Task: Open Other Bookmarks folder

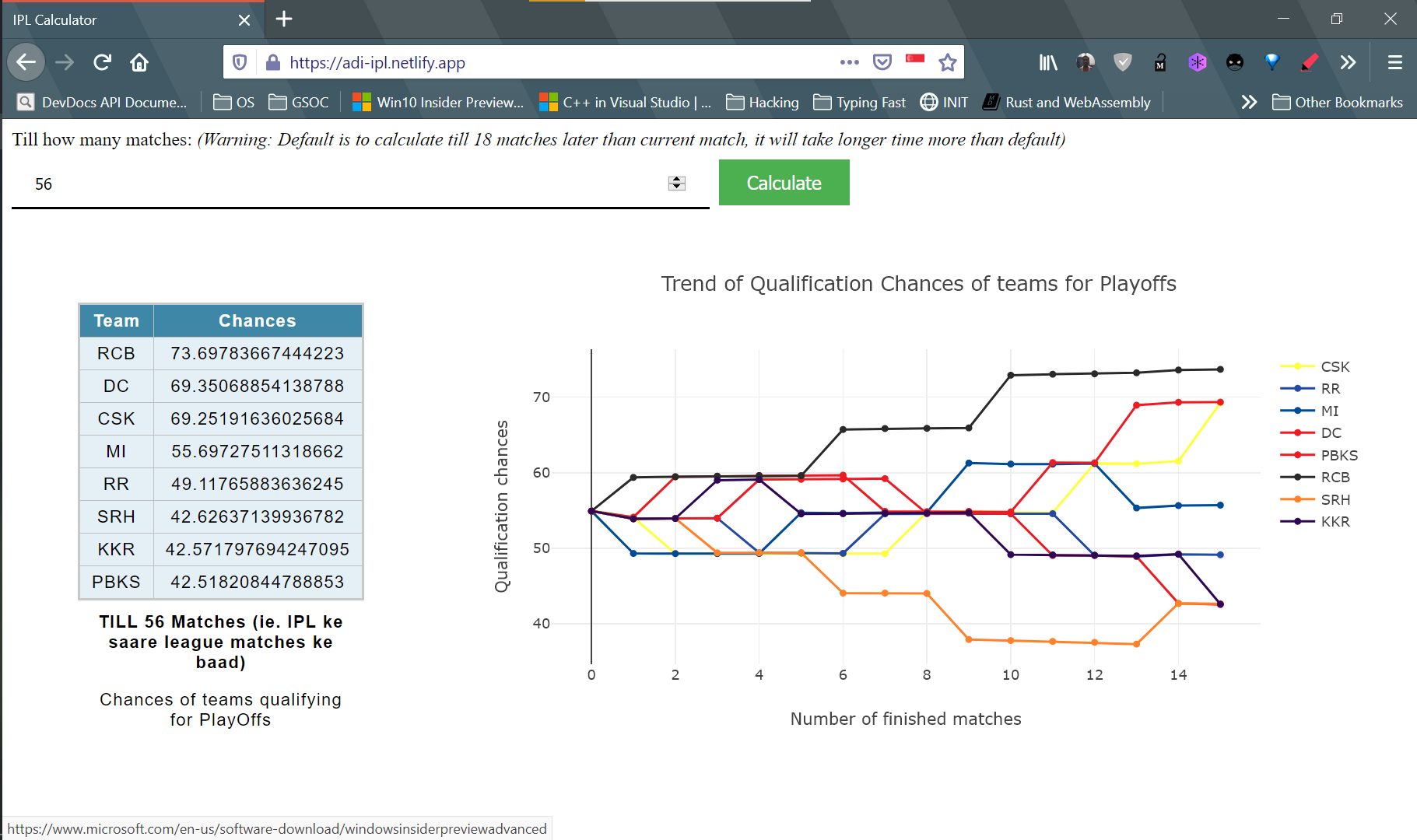Action: point(1338,102)
